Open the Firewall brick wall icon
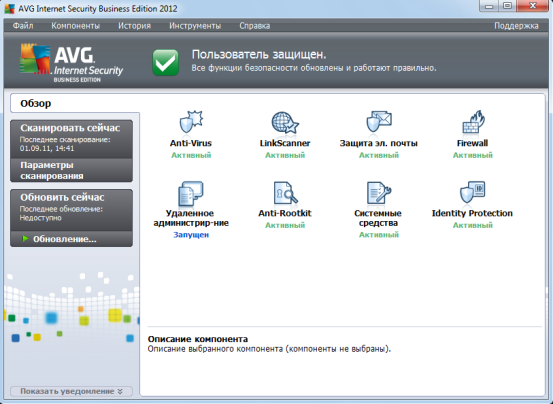The image size is (553, 404). 473,122
